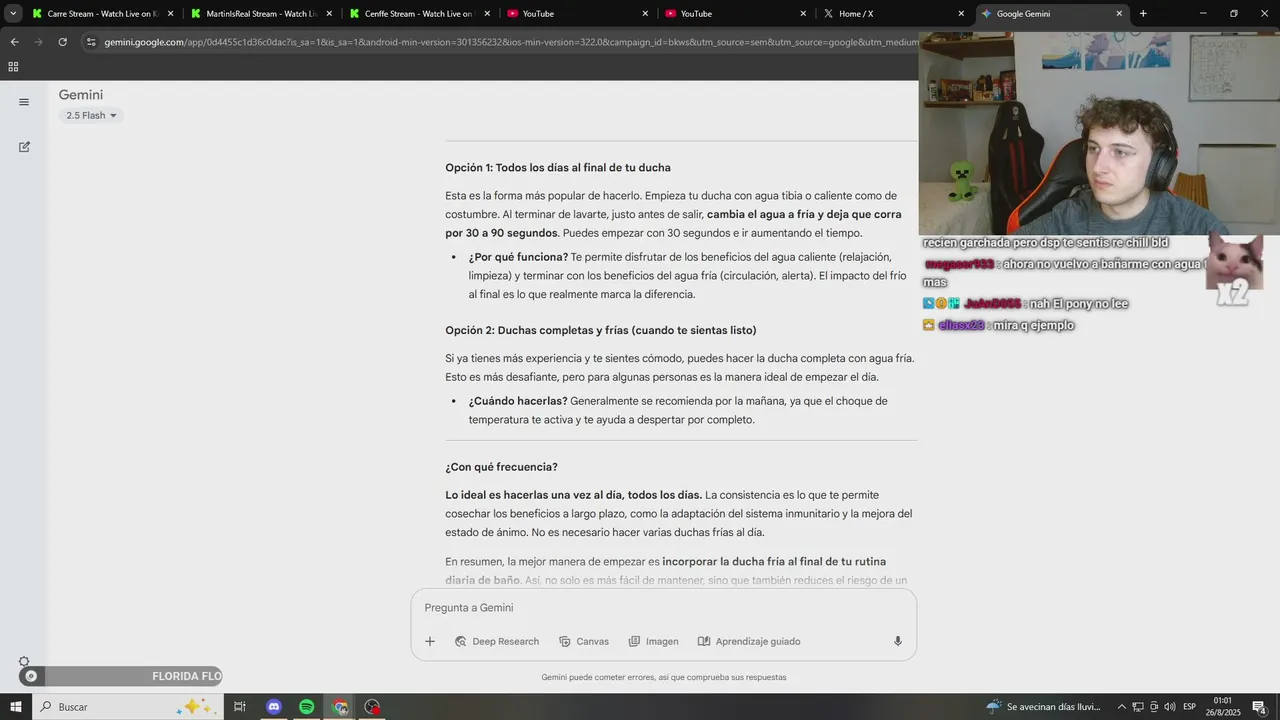Click the plus add-files icon in prompt box
The height and width of the screenshot is (720, 1280).
430,642
